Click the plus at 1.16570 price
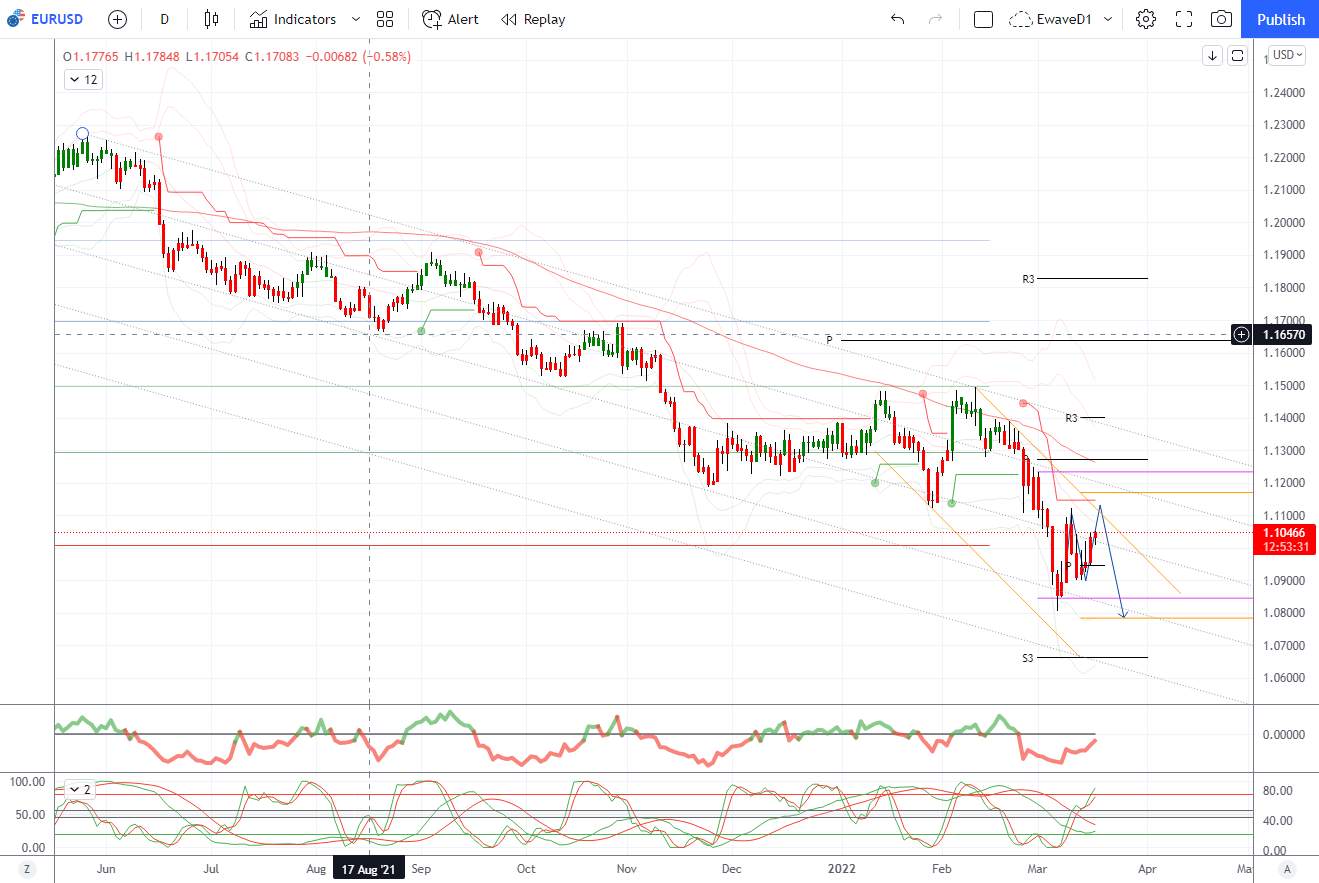Image resolution: width=1319 pixels, height=883 pixels. [x=1241, y=334]
